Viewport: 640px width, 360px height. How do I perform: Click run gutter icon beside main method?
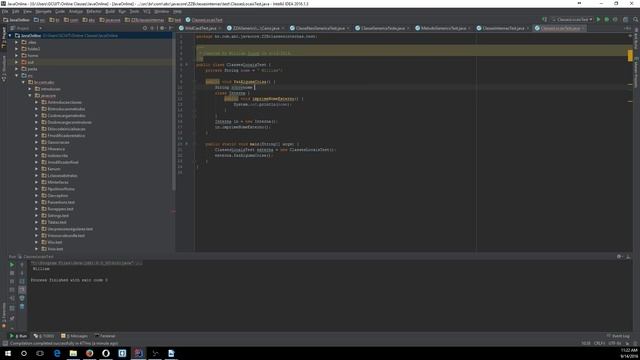click(187, 144)
